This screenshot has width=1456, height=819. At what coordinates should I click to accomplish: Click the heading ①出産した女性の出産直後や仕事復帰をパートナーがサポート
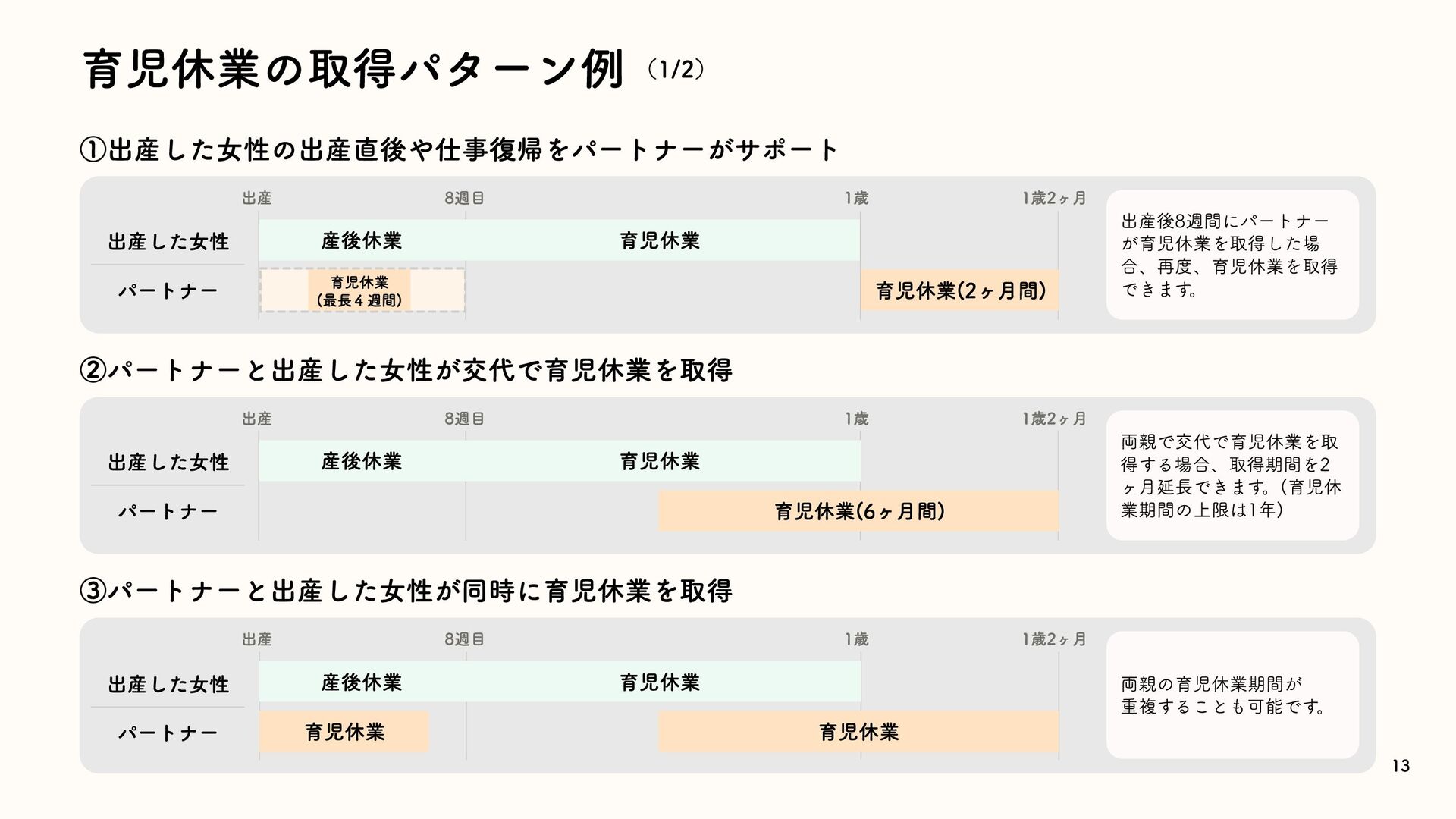pos(459,149)
